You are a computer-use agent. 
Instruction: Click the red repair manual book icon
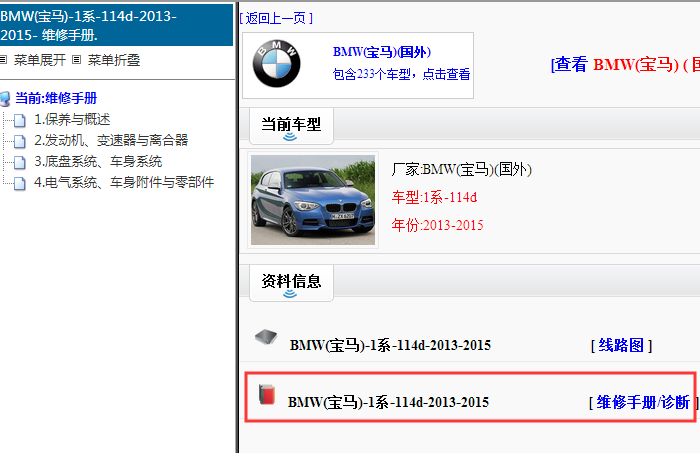click(267, 395)
